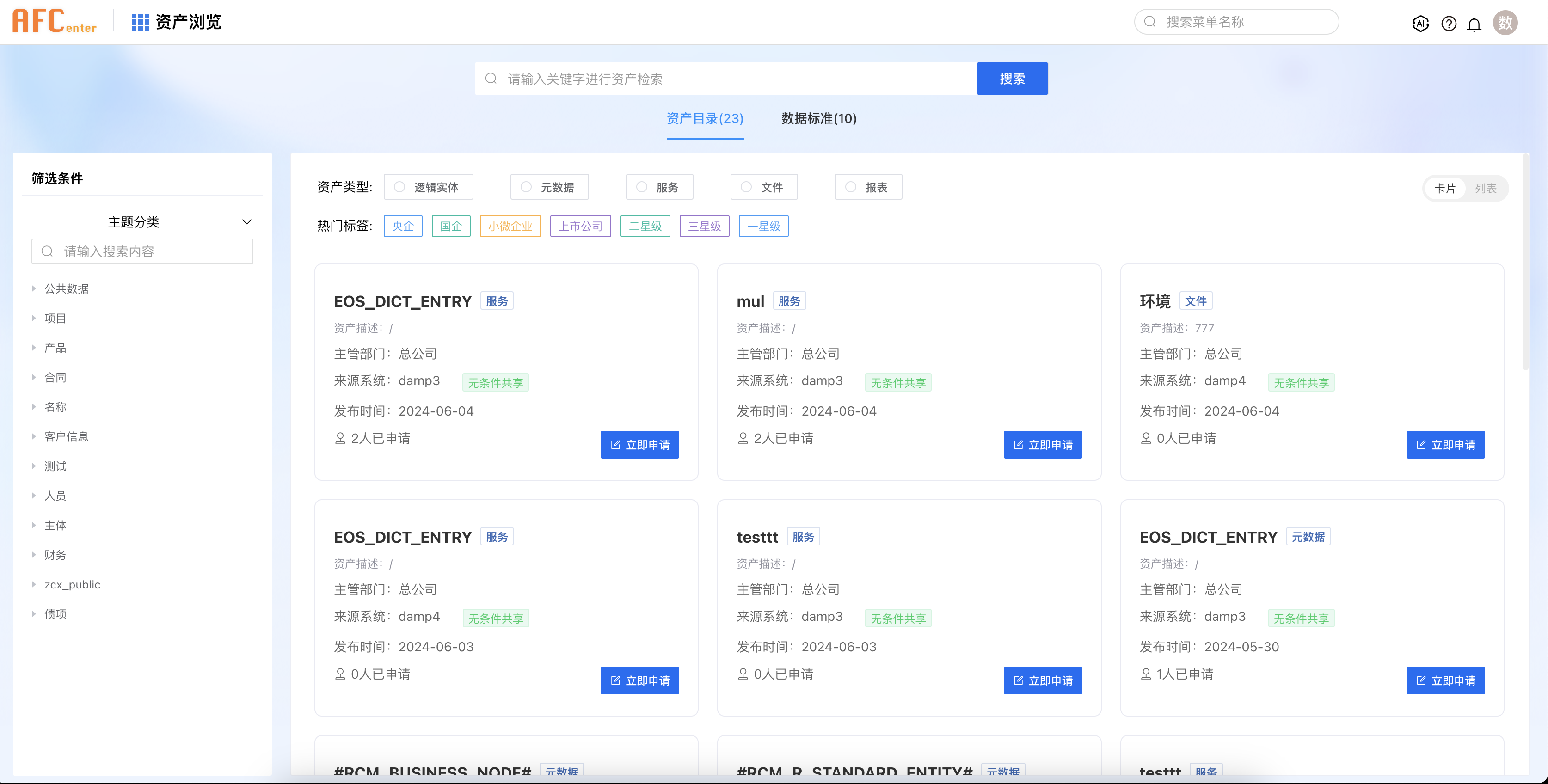Image resolution: width=1548 pixels, height=784 pixels.
Task: Open the user avatar menu
Action: point(1505,23)
